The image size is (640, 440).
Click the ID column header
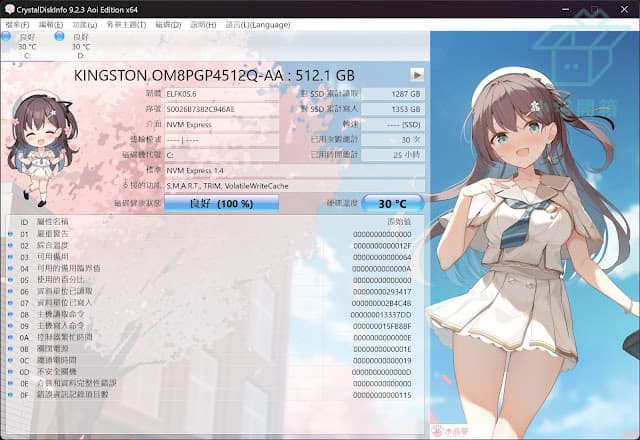tap(24, 222)
